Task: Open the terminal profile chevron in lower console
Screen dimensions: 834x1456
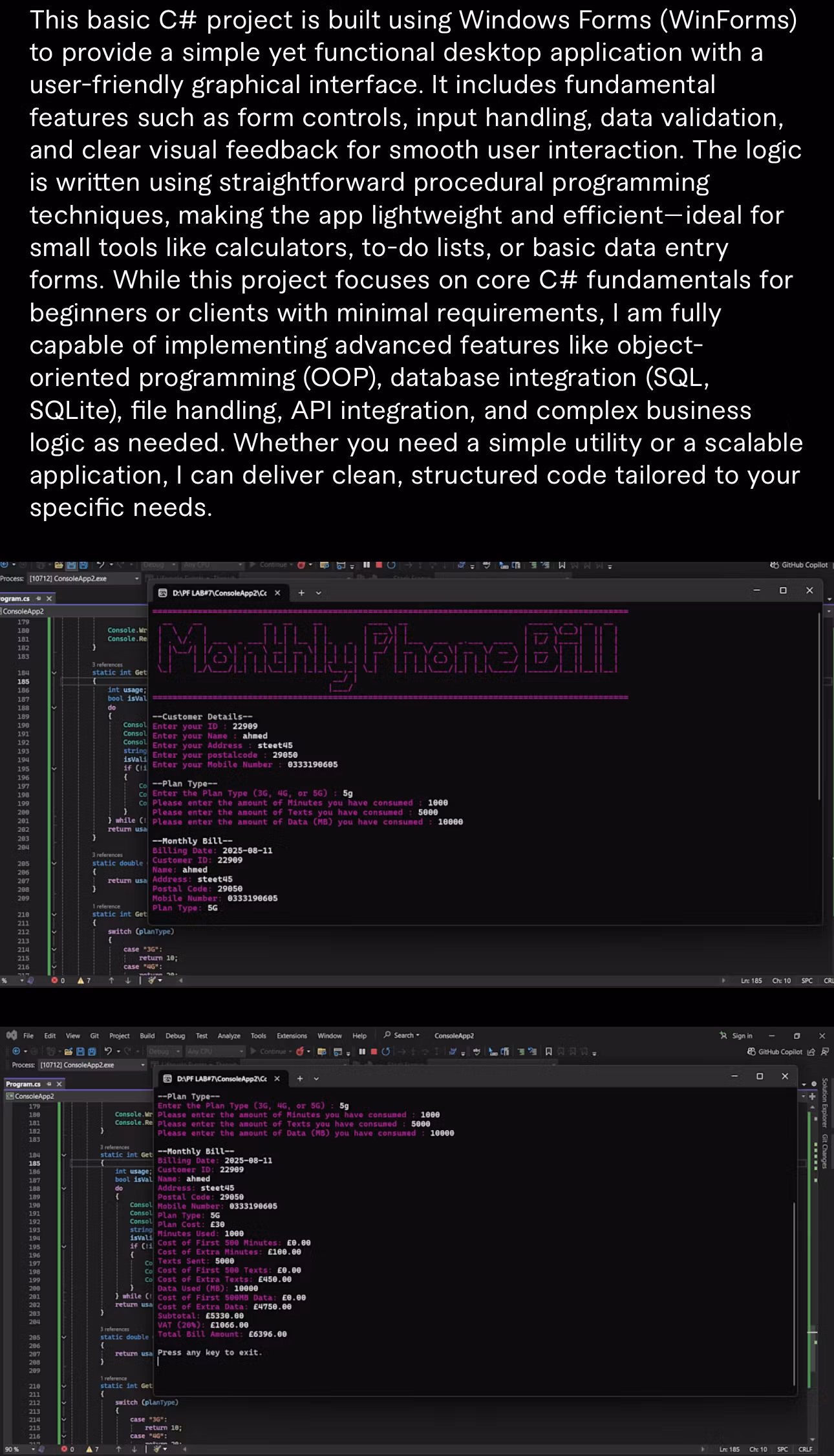Action: tap(317, 1078)
